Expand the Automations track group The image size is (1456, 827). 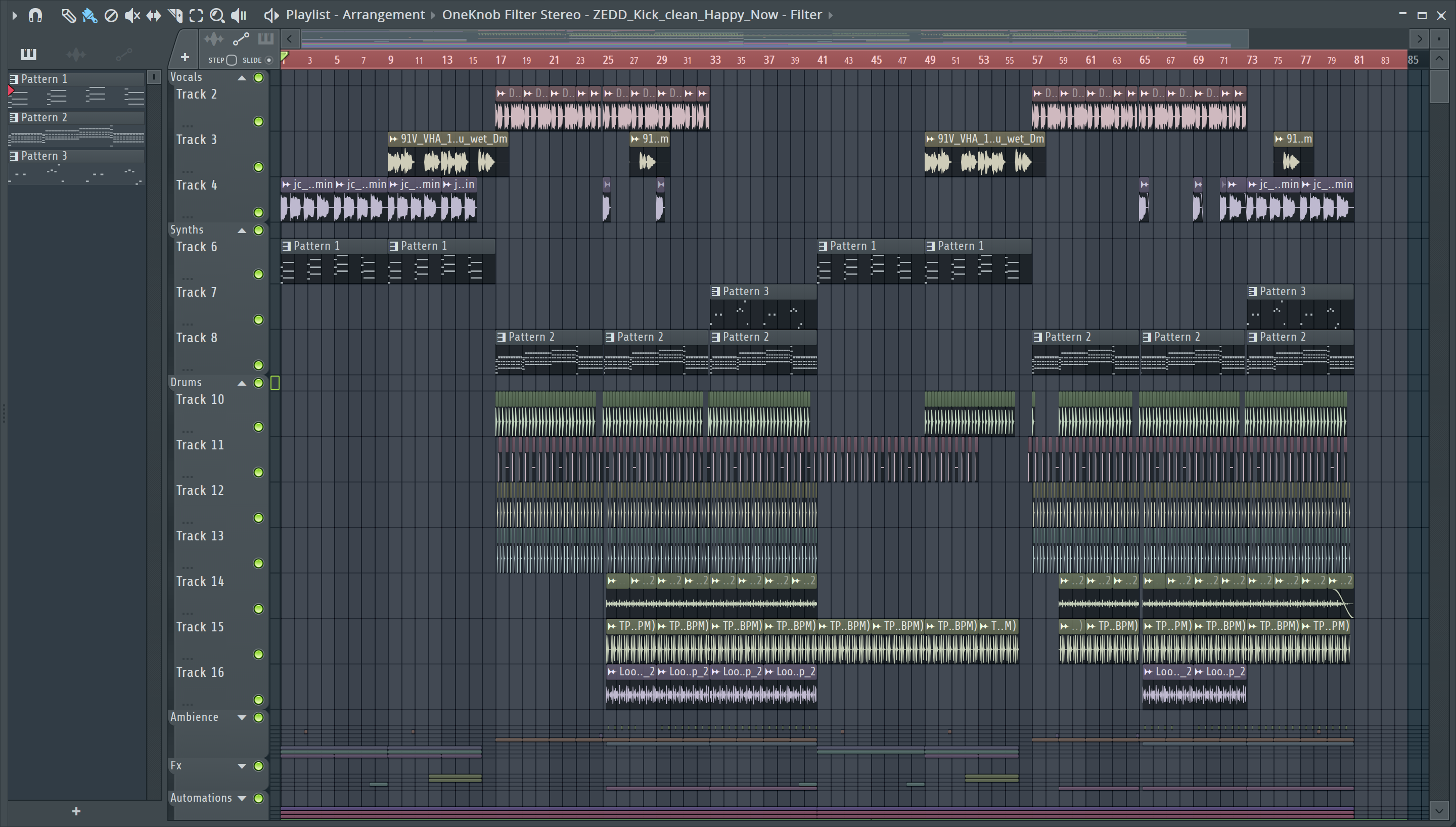pos(242,799)
